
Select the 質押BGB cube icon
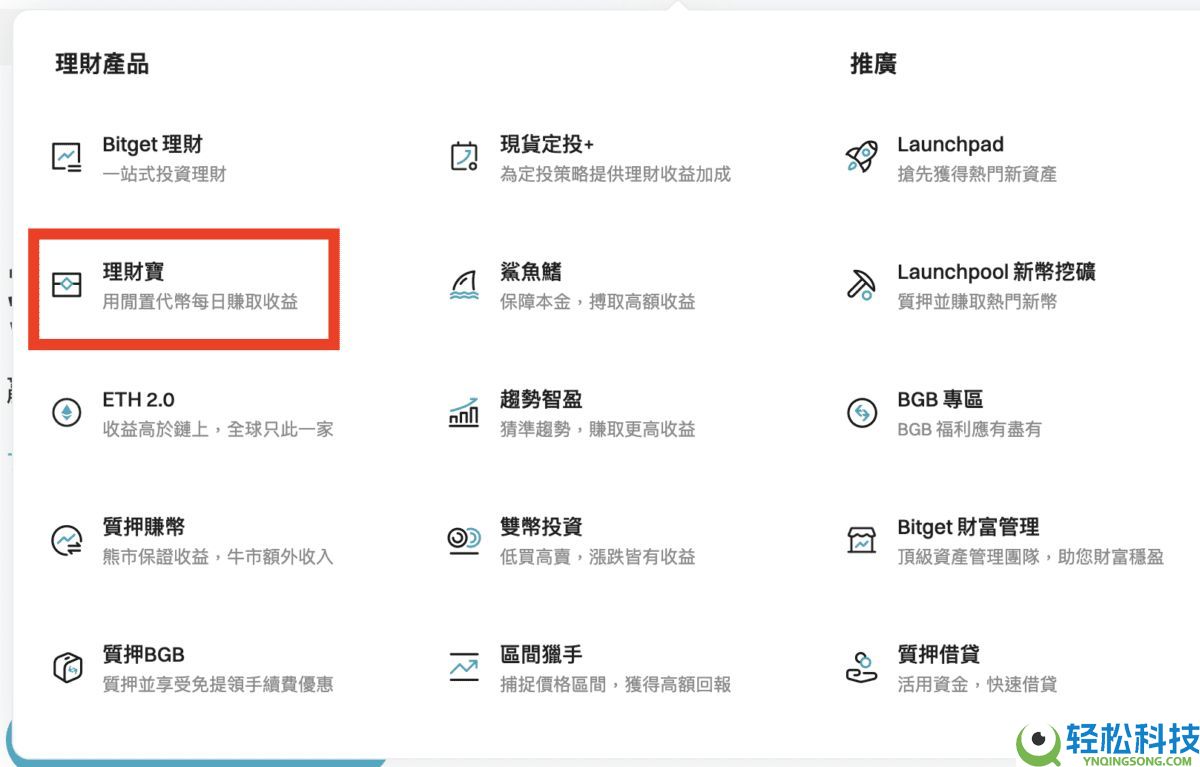tap(68, 668)
